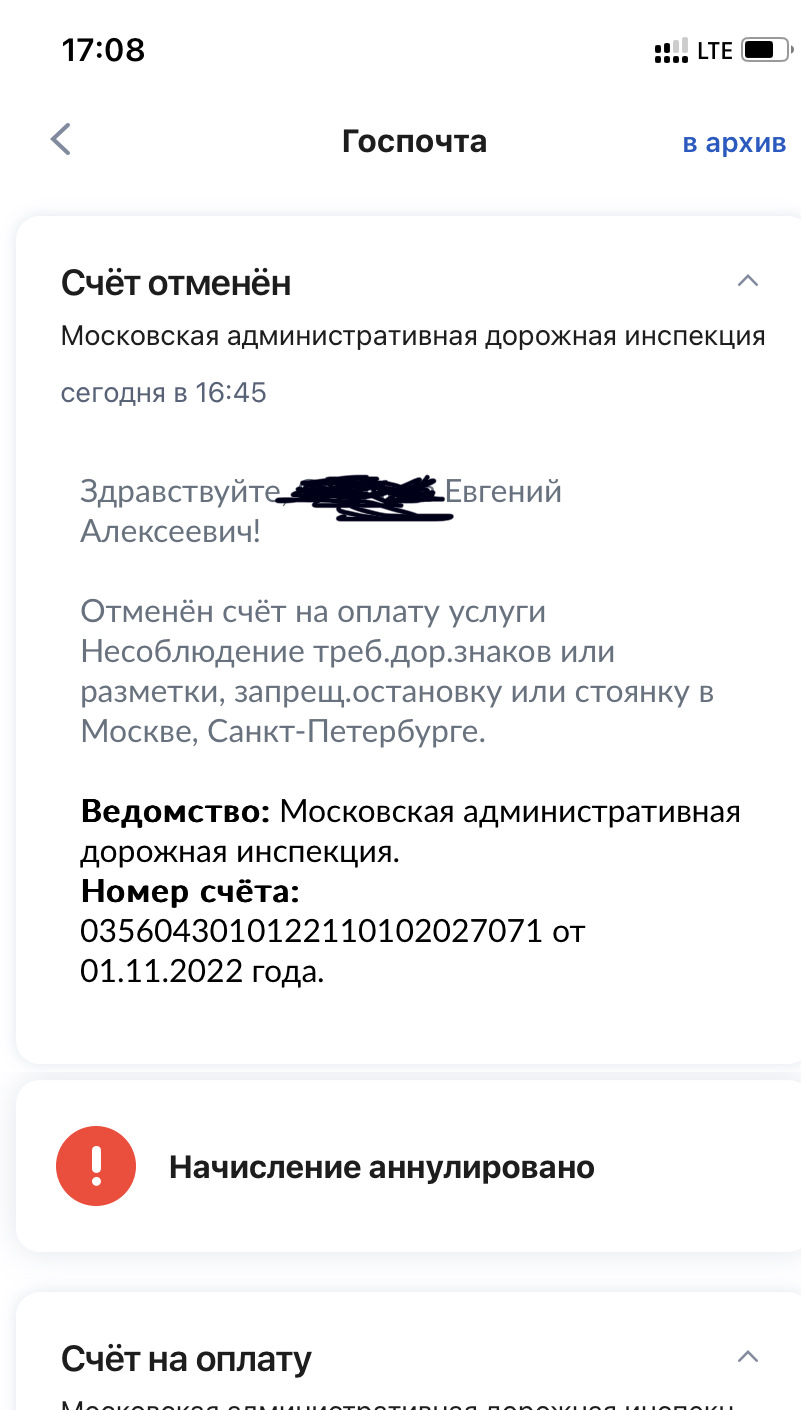Viewport: 801px width, 1410px height.
Task: Tap the invoice number 0356043010122110102027071
Action: tap(311, 931)
